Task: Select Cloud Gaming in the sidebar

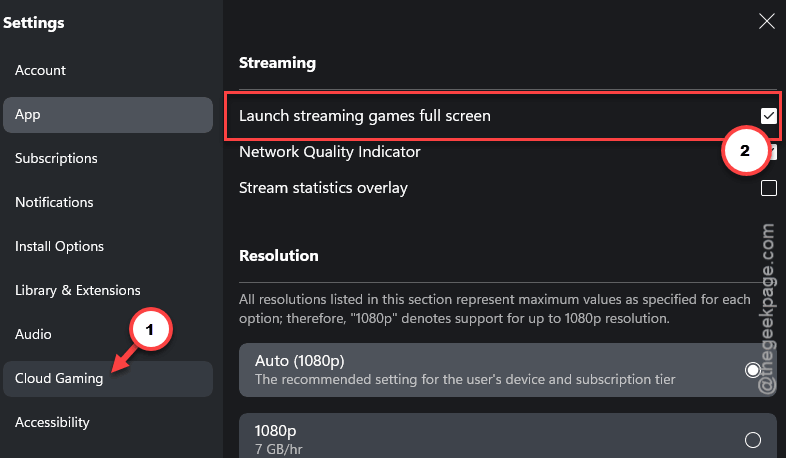Action: coord(108,379)
